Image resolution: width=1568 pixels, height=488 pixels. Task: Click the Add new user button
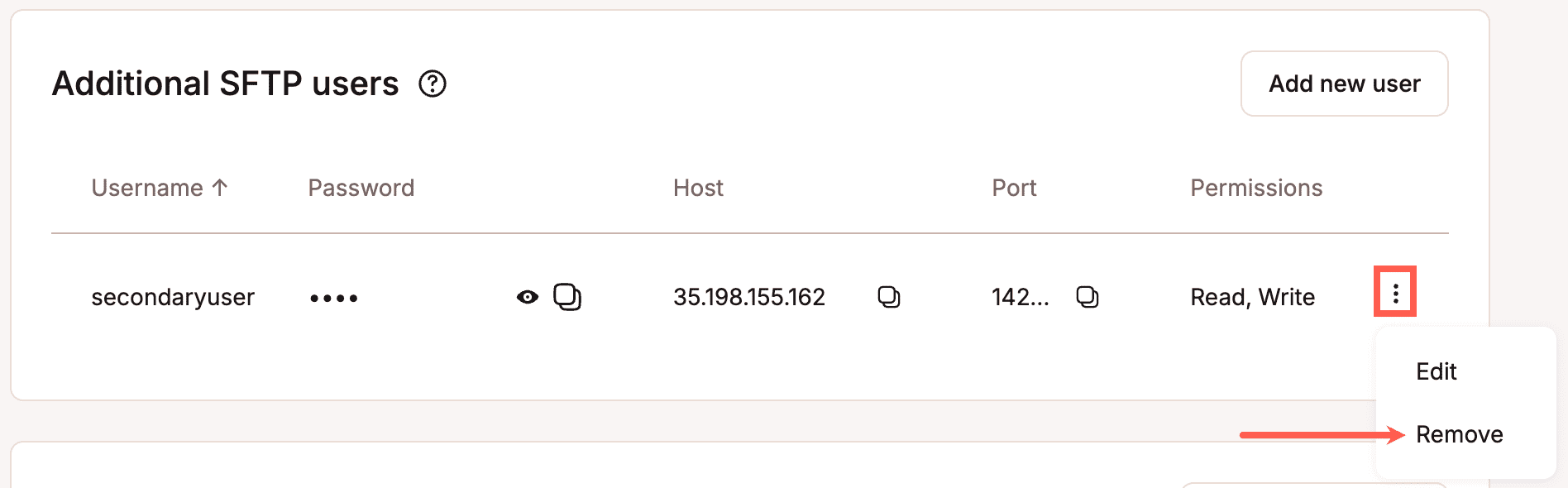point(1344,84)
